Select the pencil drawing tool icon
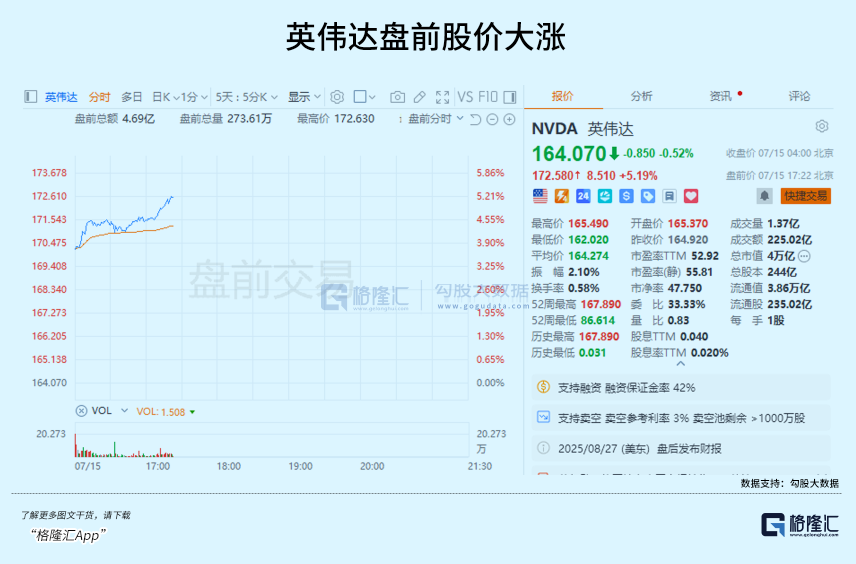Image resolution: width=856 pixels, height=564 pixels. [419, 97]
